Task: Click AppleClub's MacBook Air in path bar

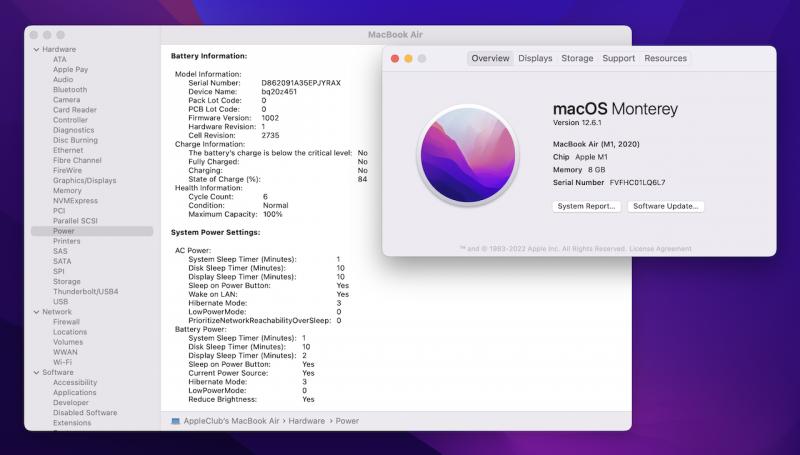Action: coord(232,421)
